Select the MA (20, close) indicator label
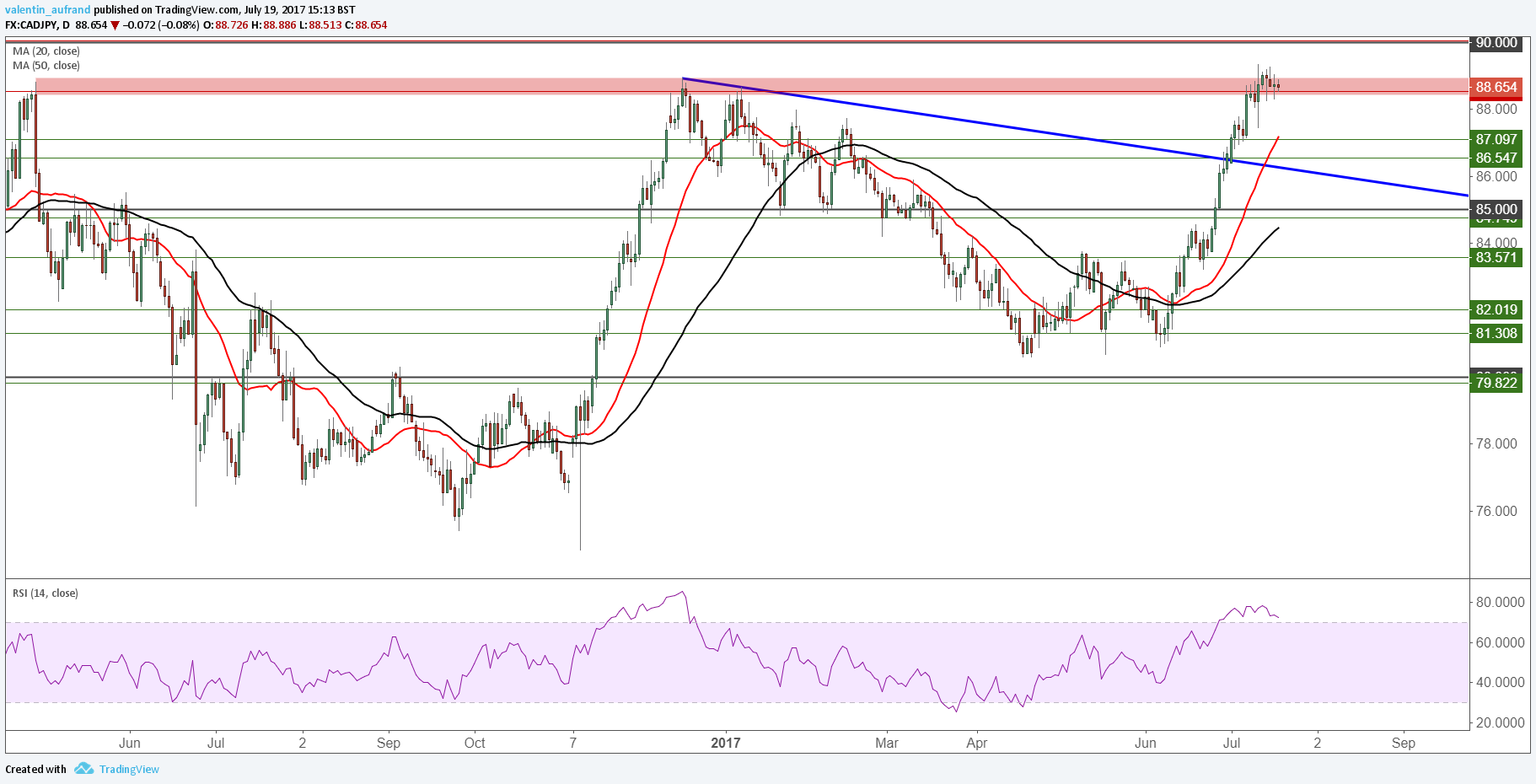Viewport: 1536px width, 784px height. 46,51
